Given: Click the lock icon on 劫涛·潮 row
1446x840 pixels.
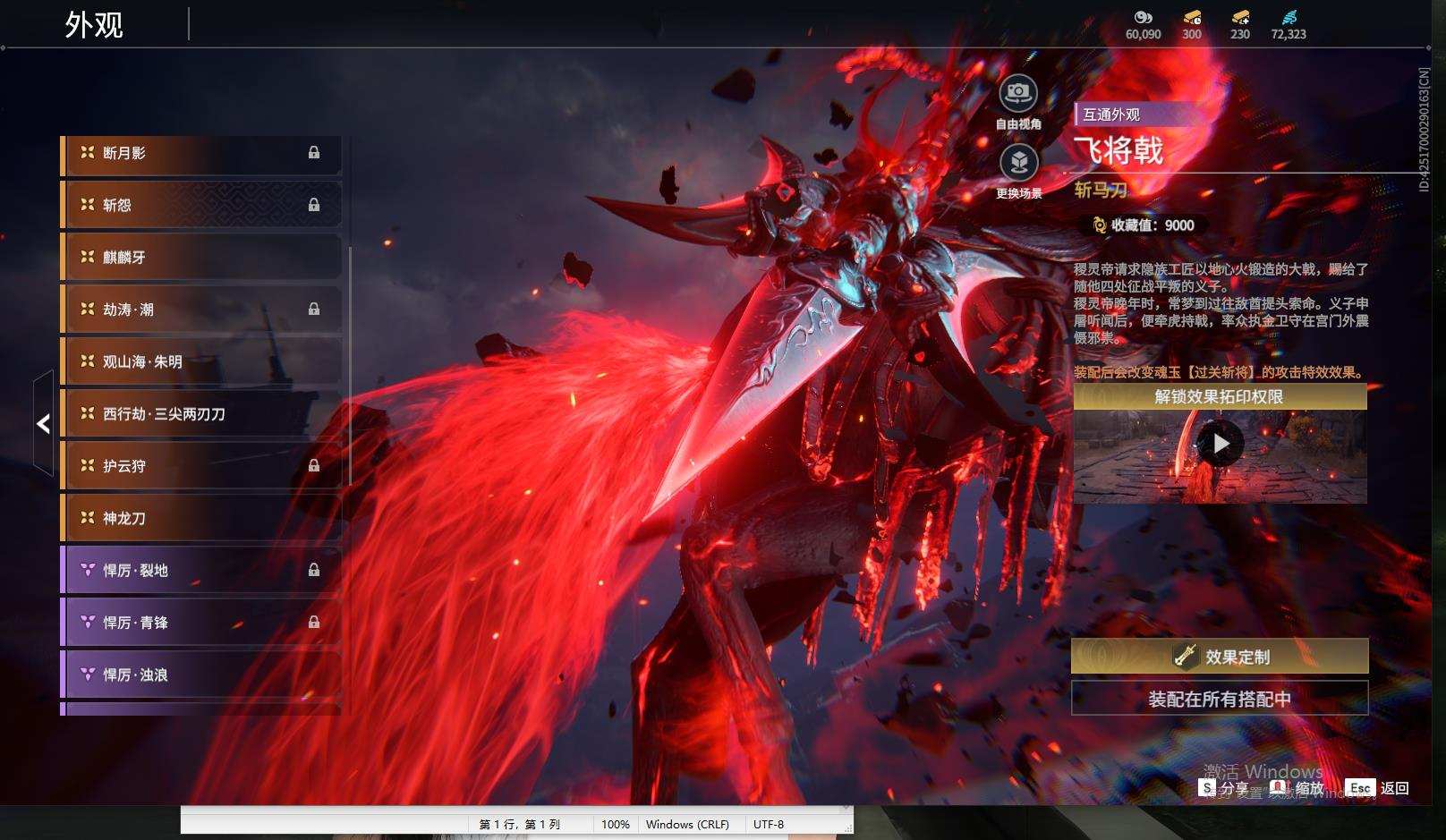Looking at the screenshot, I should tap(314, 310).
